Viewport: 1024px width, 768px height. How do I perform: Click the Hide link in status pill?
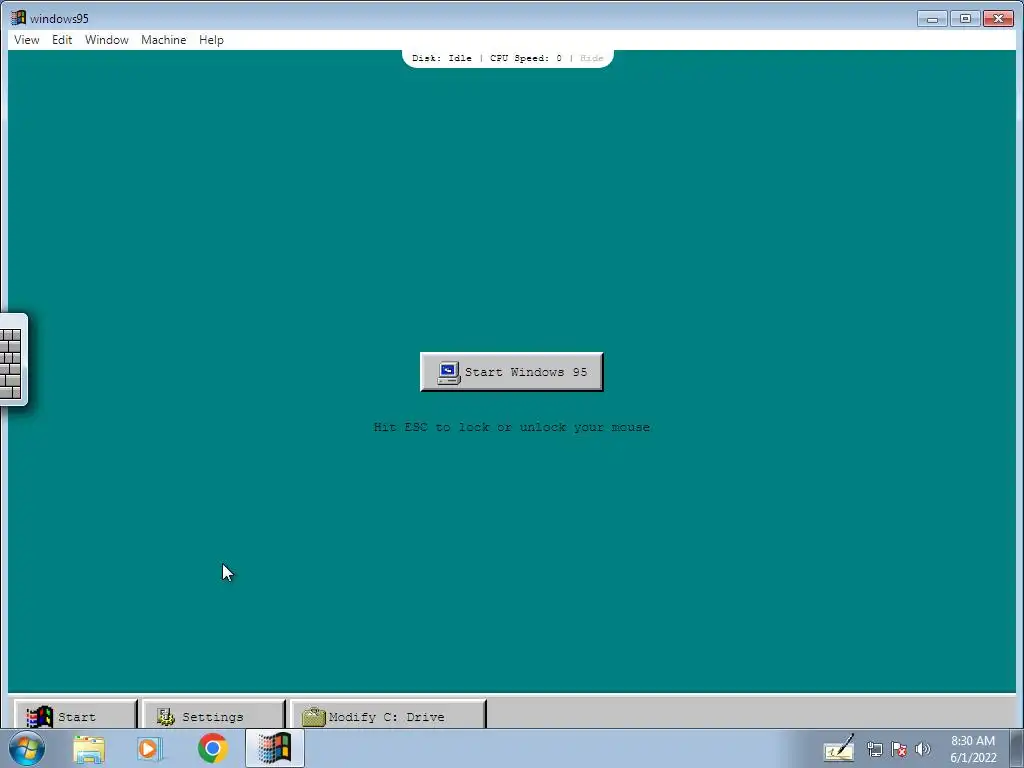[592, 58]
